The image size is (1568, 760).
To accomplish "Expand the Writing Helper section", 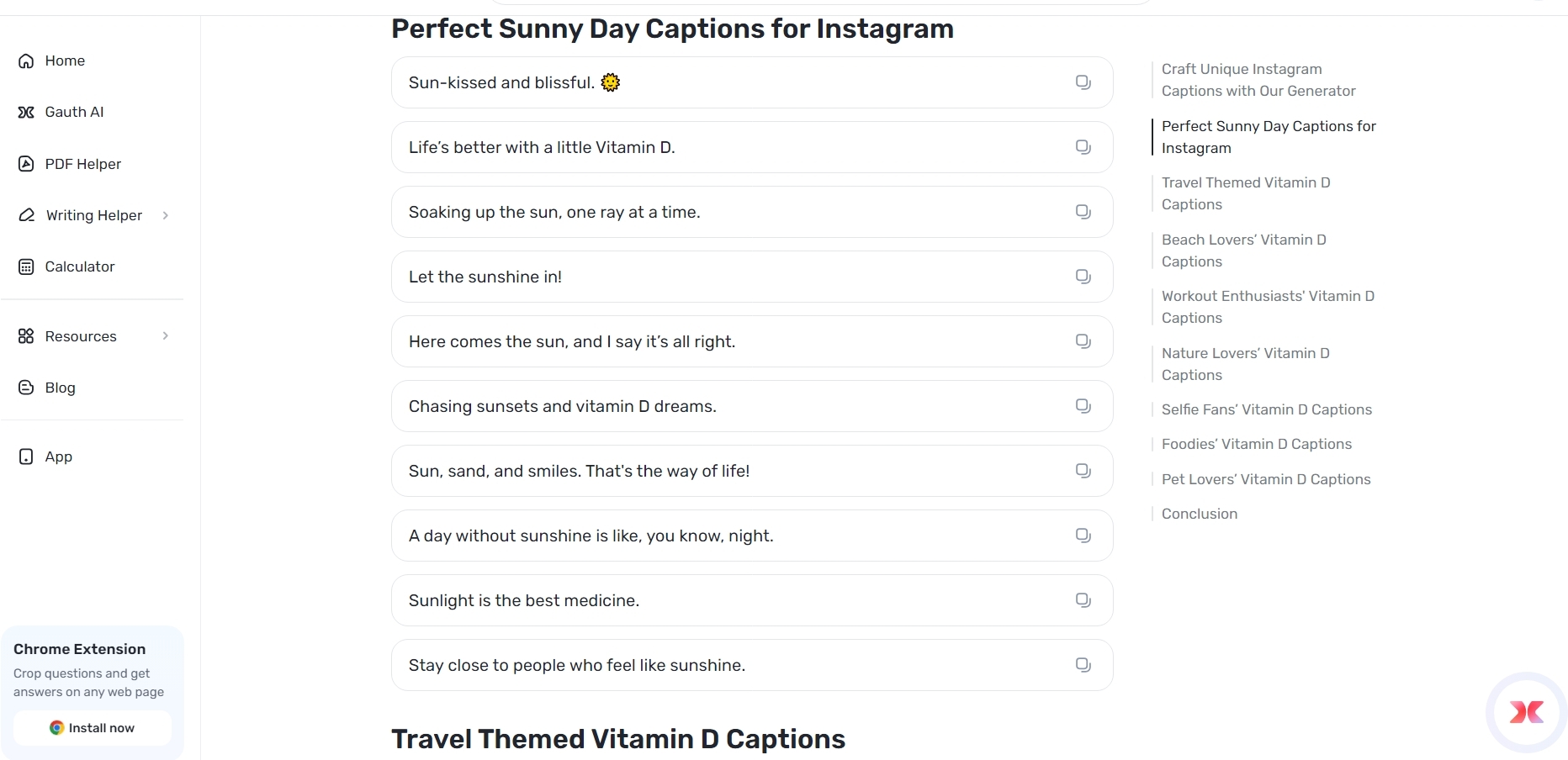I will (166, 215).
